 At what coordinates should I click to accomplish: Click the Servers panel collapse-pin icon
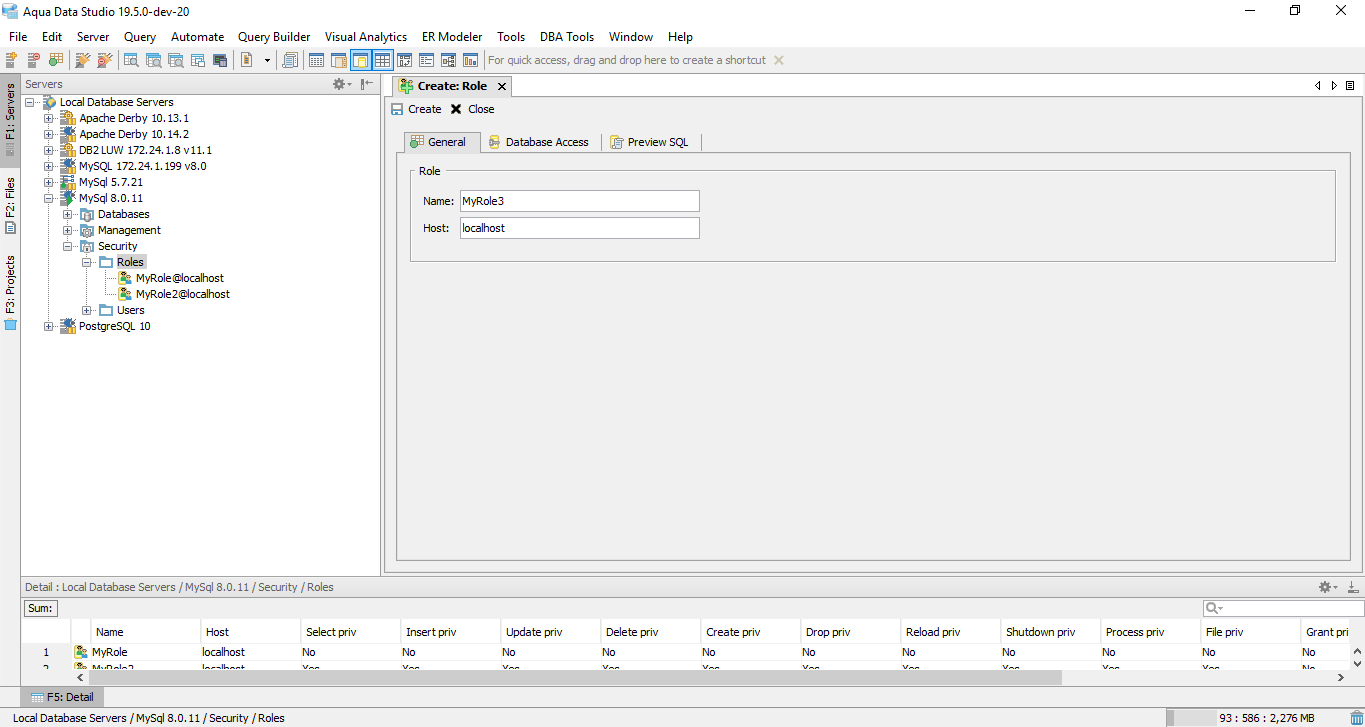(367, 84)
